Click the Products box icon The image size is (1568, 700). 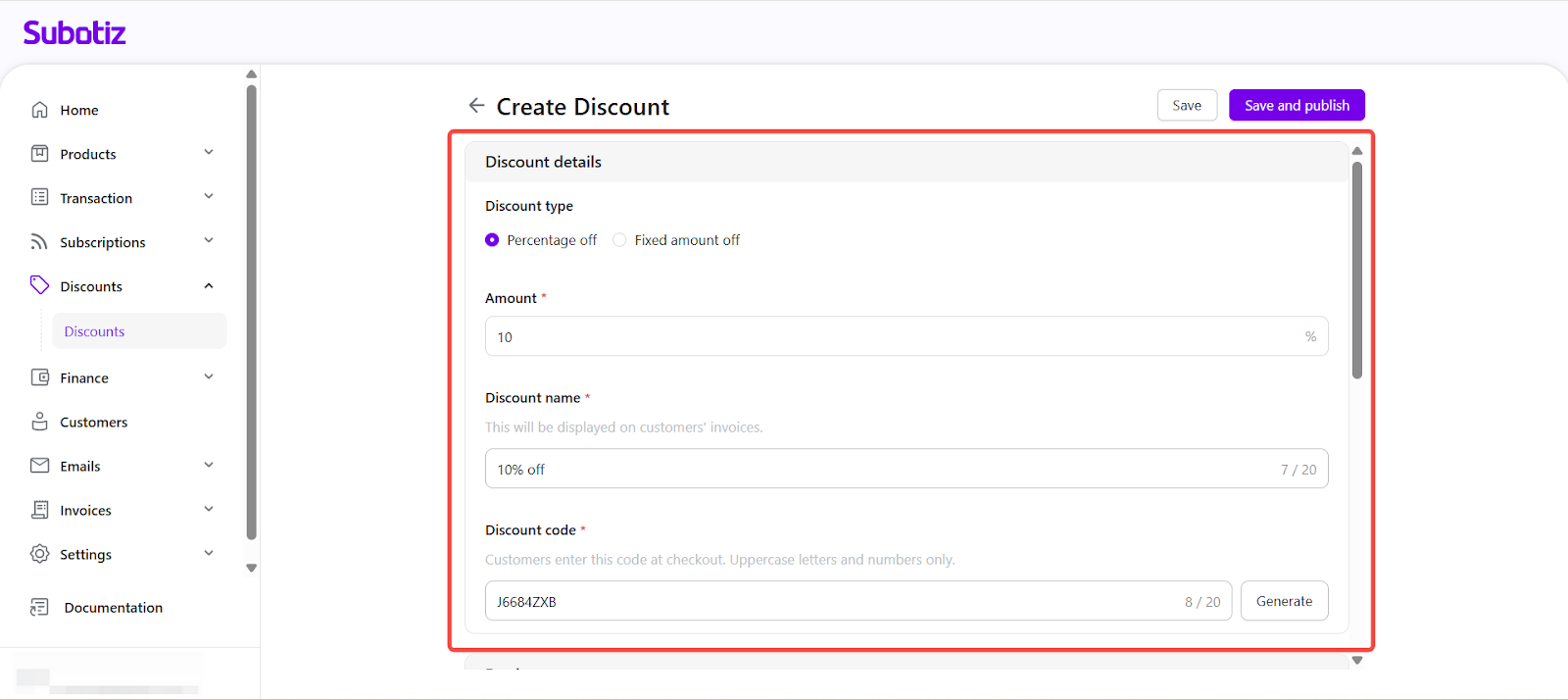39,154
